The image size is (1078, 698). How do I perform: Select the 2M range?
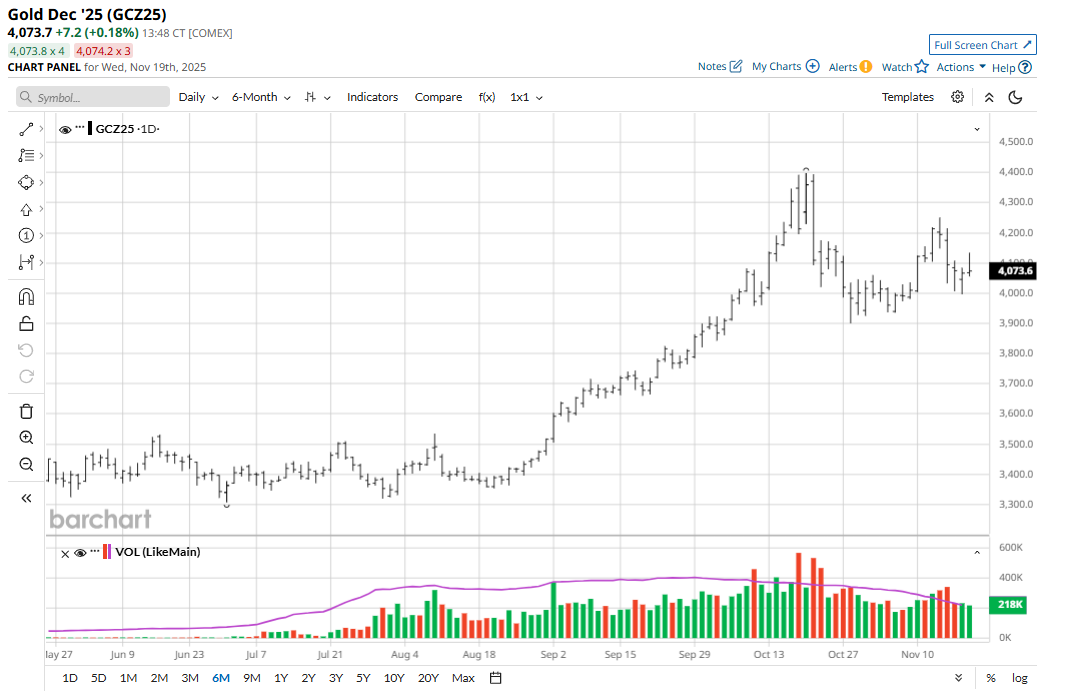[x=159, y=678]
